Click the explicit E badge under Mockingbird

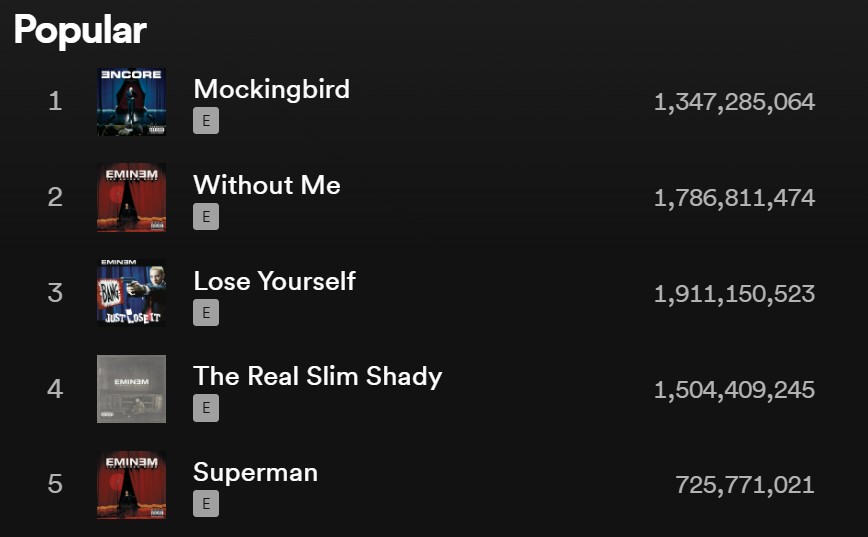pos(206,121)
